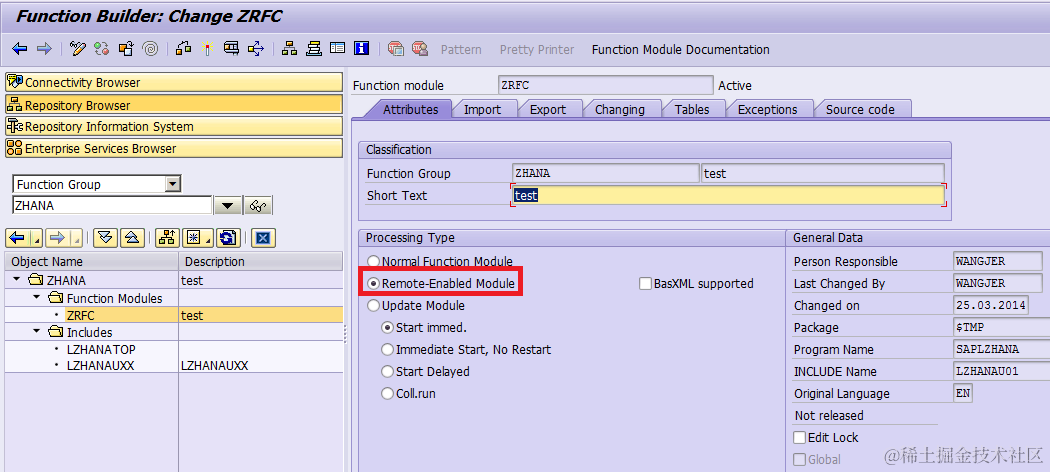Switch to the Export tab
The image size is (1050, 472).
[548, 109]
